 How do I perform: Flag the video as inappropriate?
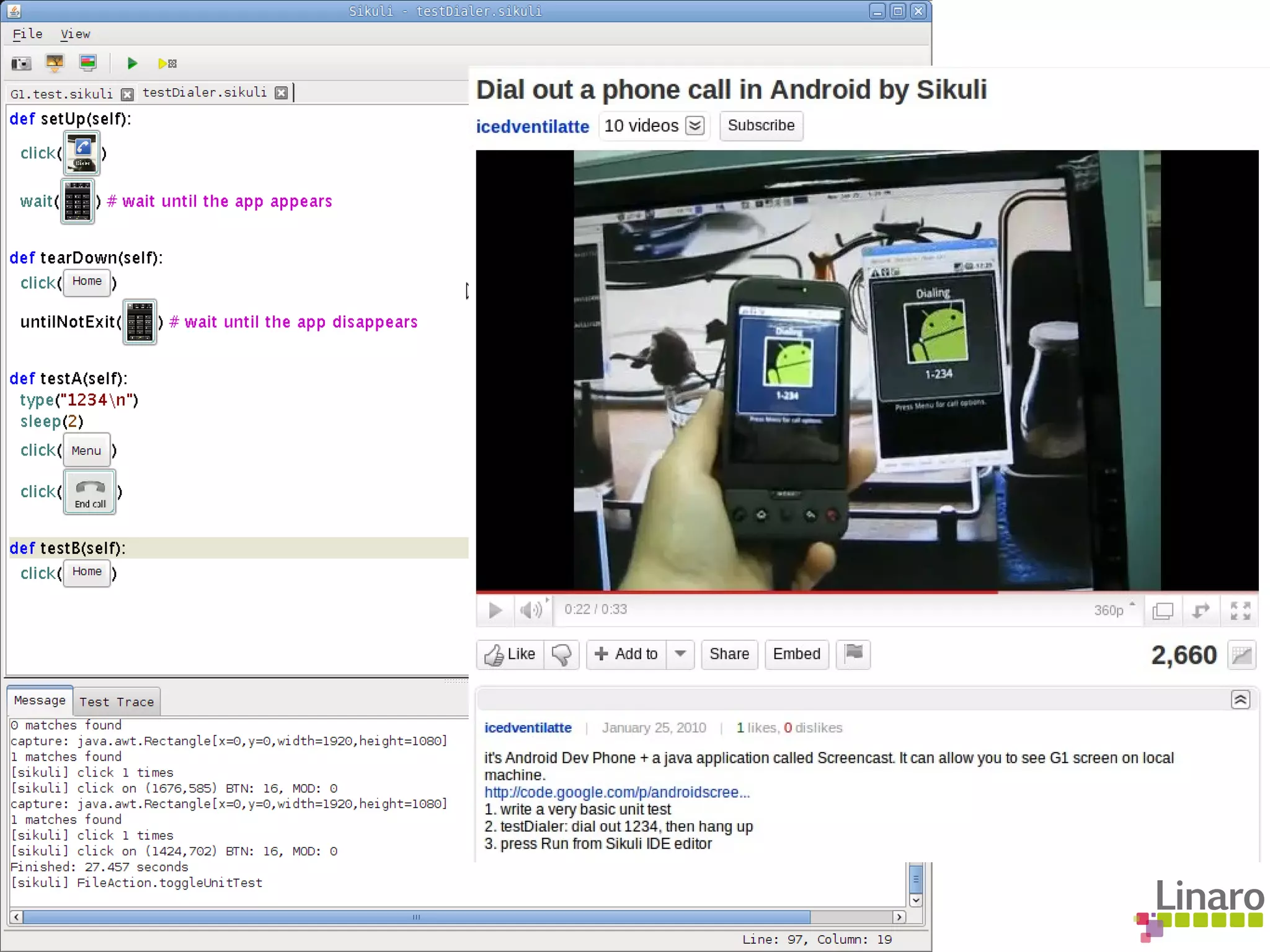coord(853,654)
